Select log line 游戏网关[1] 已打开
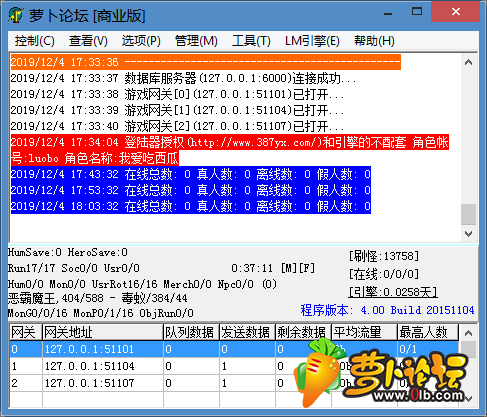Viewport: 487px width, 417px height. [x=177, y=110]
